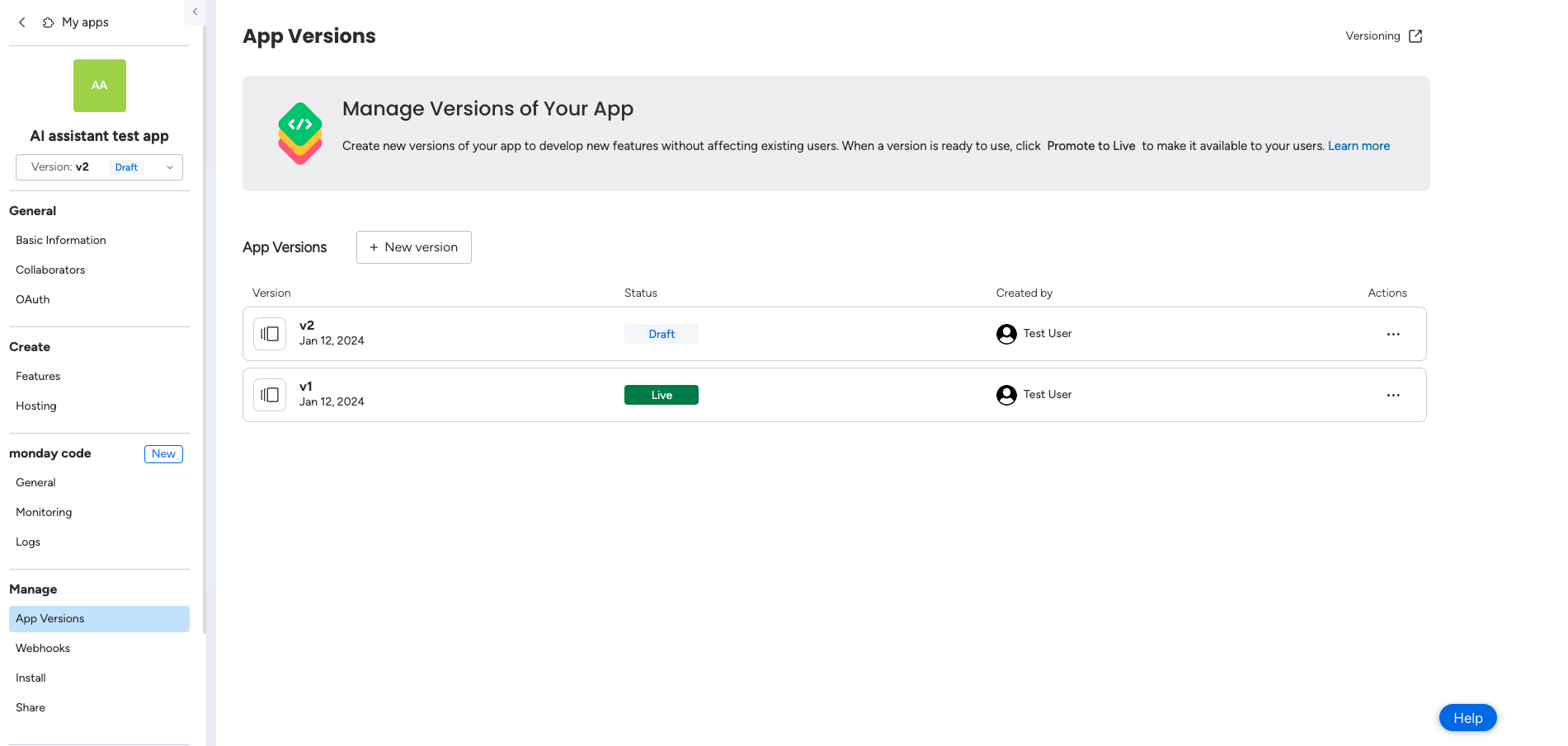Click the puzzle piece icon near My apps
1568x746 pixels.
[x=49, y=22]
